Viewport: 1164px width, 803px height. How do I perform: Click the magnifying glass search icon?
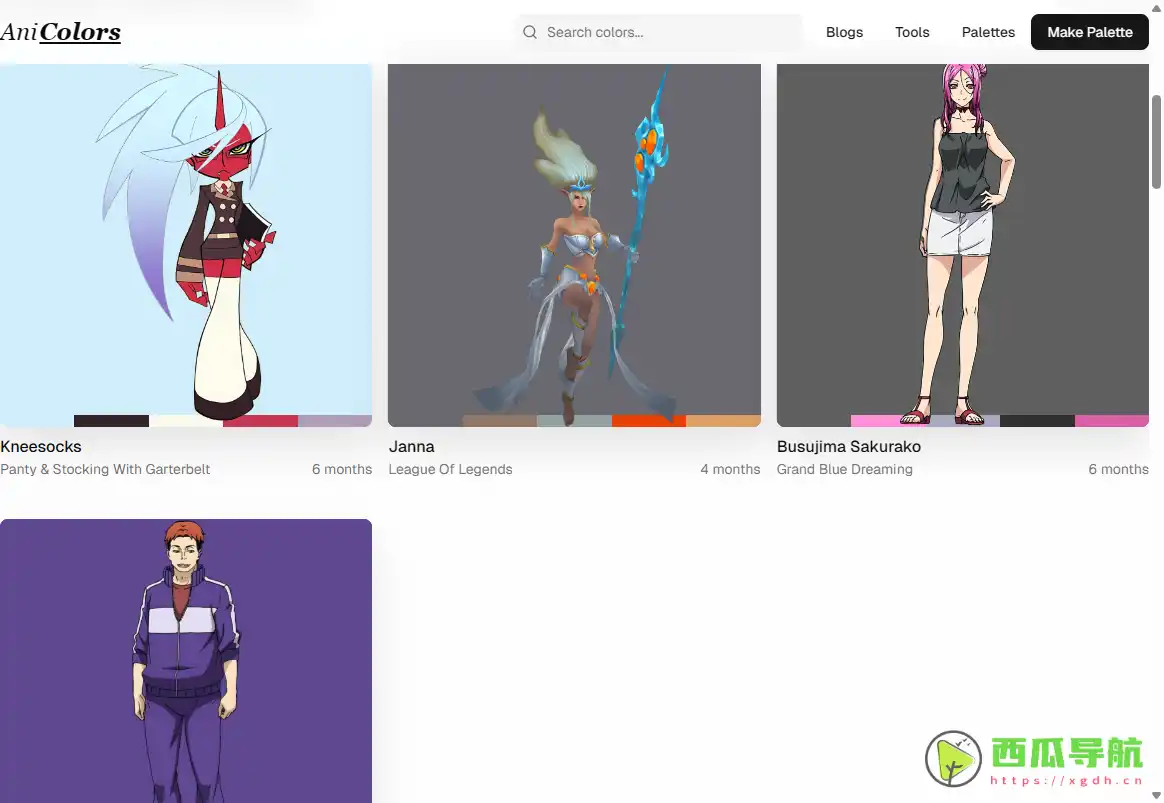pyautogui.click(x=530, y=32)
